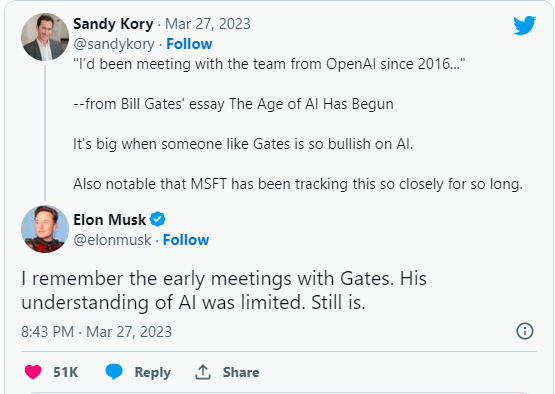
Task: Click the Reply text label
Action: pos(153,372)
